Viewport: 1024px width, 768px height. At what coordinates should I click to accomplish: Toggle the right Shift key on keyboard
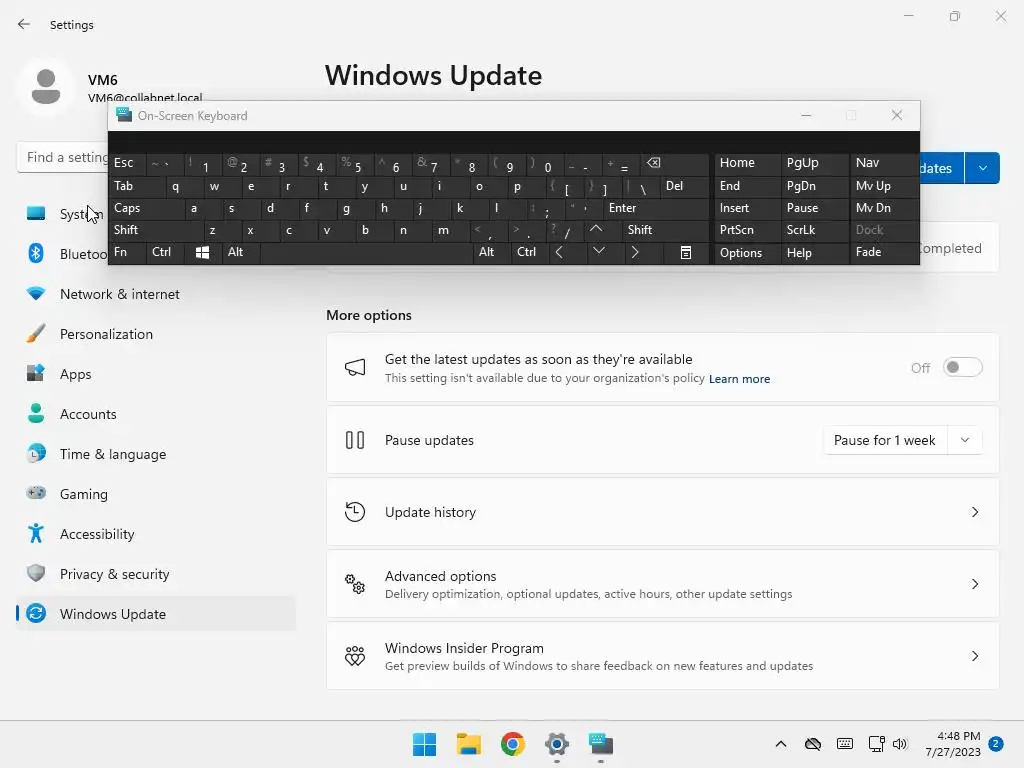pyautogui.click(x=665, y=231)
